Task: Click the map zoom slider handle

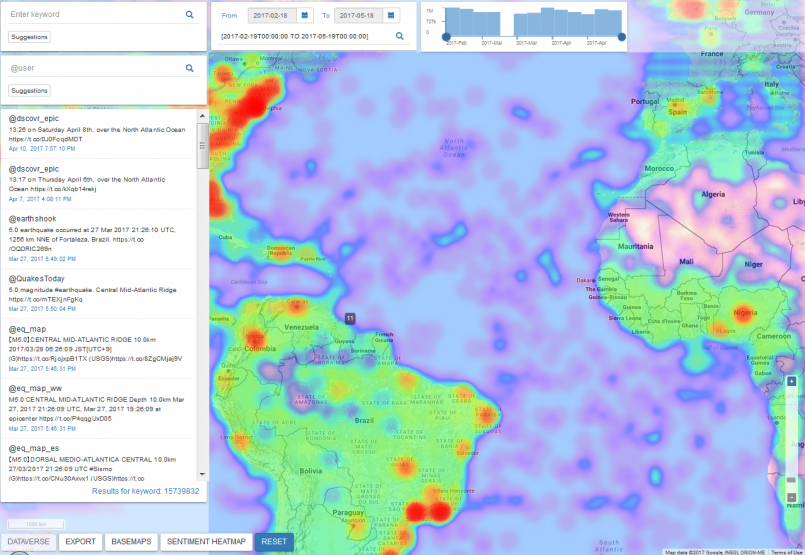Action: [791, 480]
